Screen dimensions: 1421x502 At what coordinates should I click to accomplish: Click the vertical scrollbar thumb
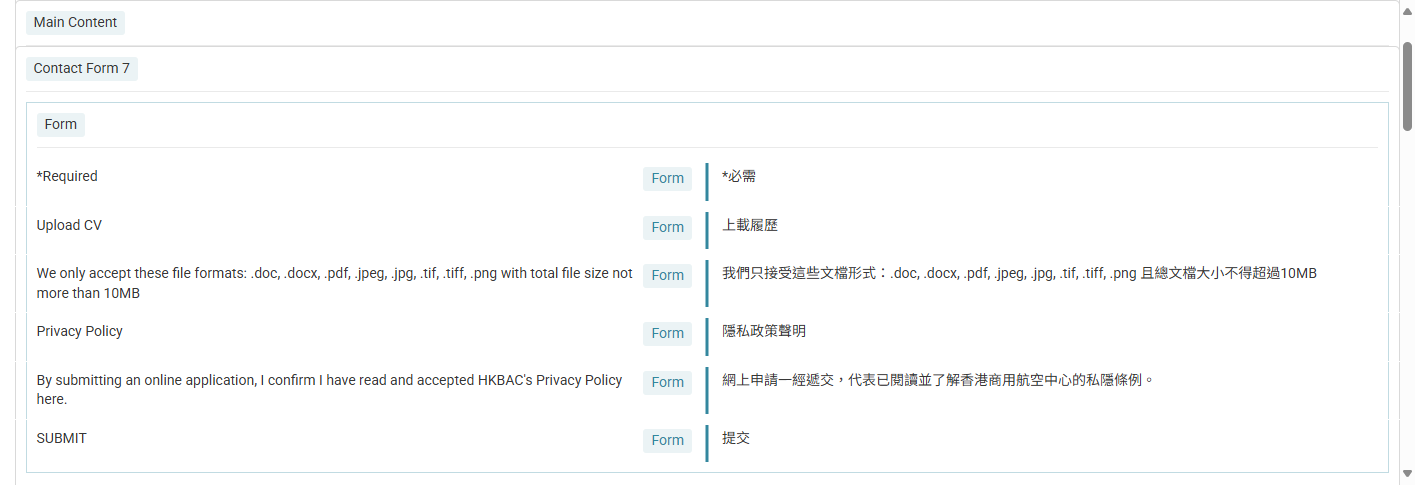(1407, 80)
